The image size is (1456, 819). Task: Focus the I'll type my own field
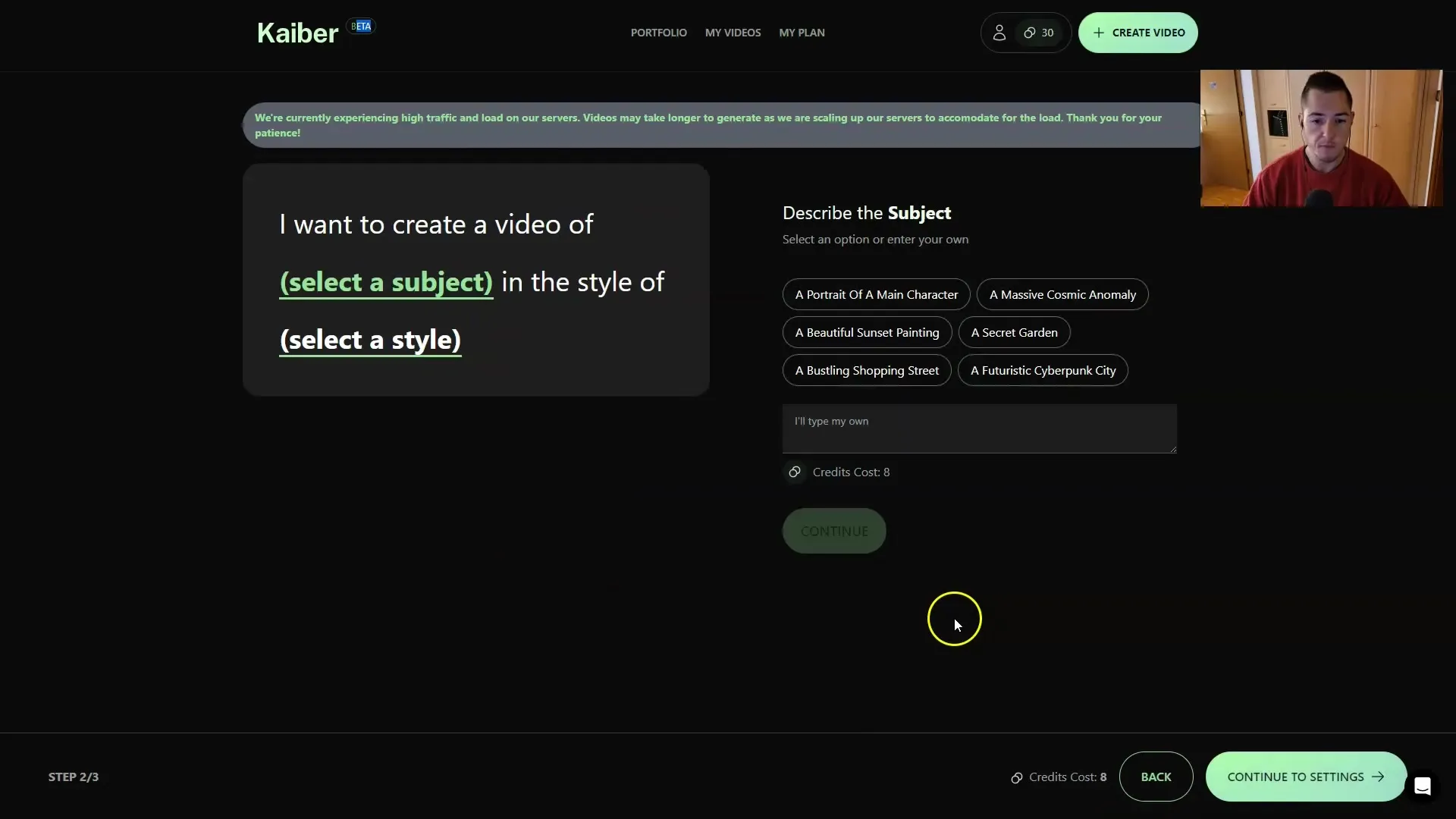point(979,428)
